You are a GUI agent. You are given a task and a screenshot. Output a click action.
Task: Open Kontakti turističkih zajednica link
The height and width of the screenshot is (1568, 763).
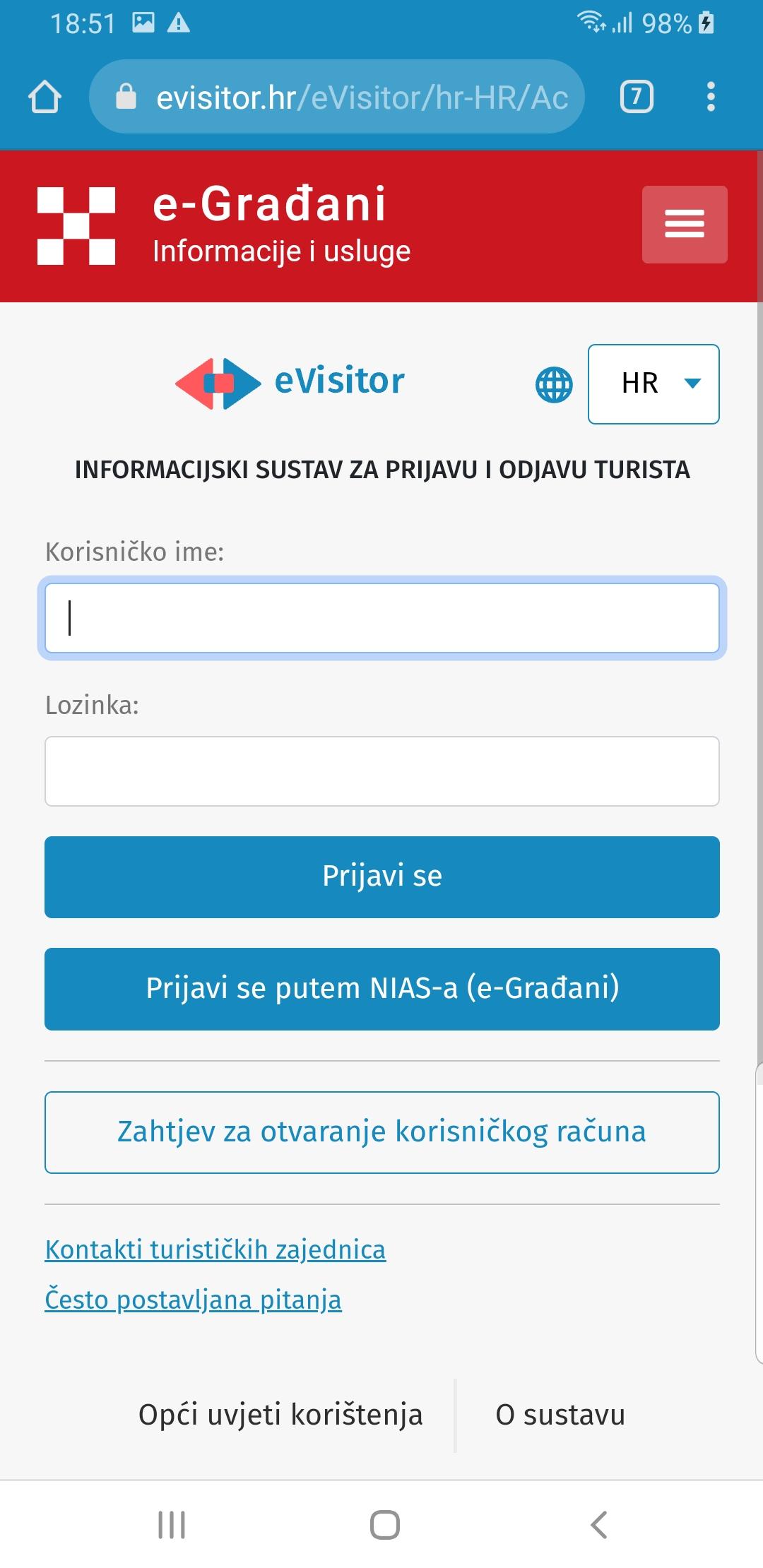click(x=215, y=1249)
